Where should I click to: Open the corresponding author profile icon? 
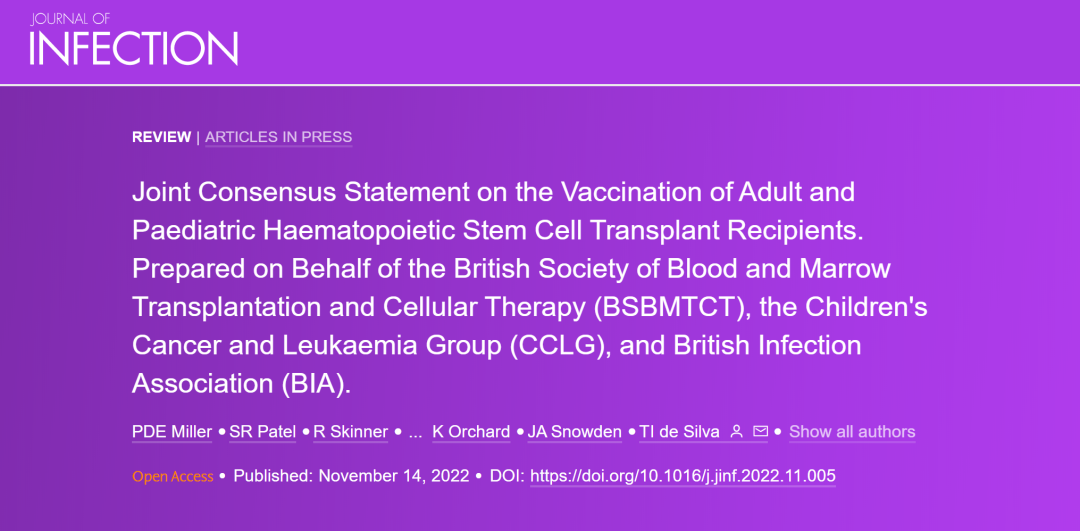coord(737,432)
